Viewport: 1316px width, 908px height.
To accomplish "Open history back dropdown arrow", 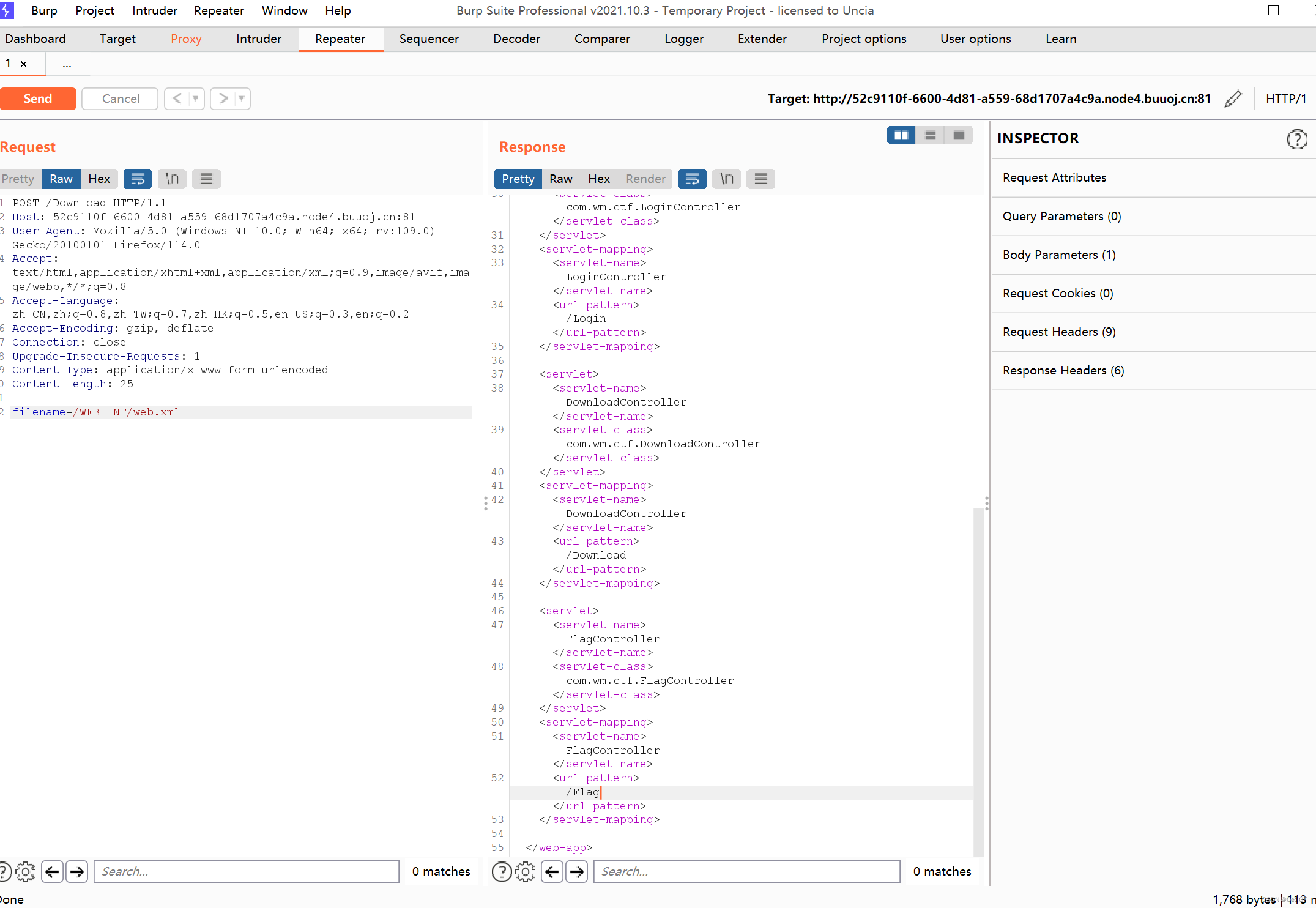I will click(196, 99).
